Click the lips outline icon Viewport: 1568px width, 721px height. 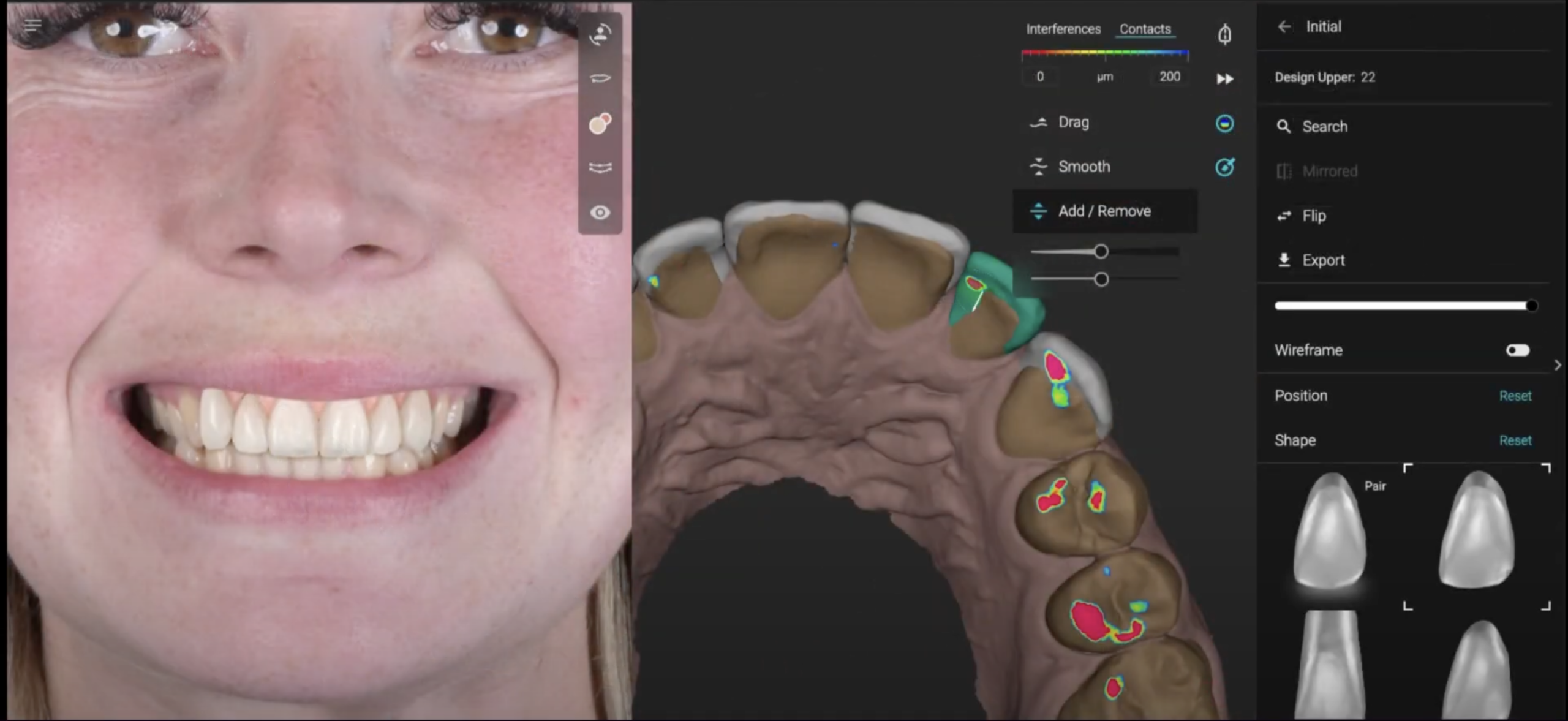(x=600, y=78)
